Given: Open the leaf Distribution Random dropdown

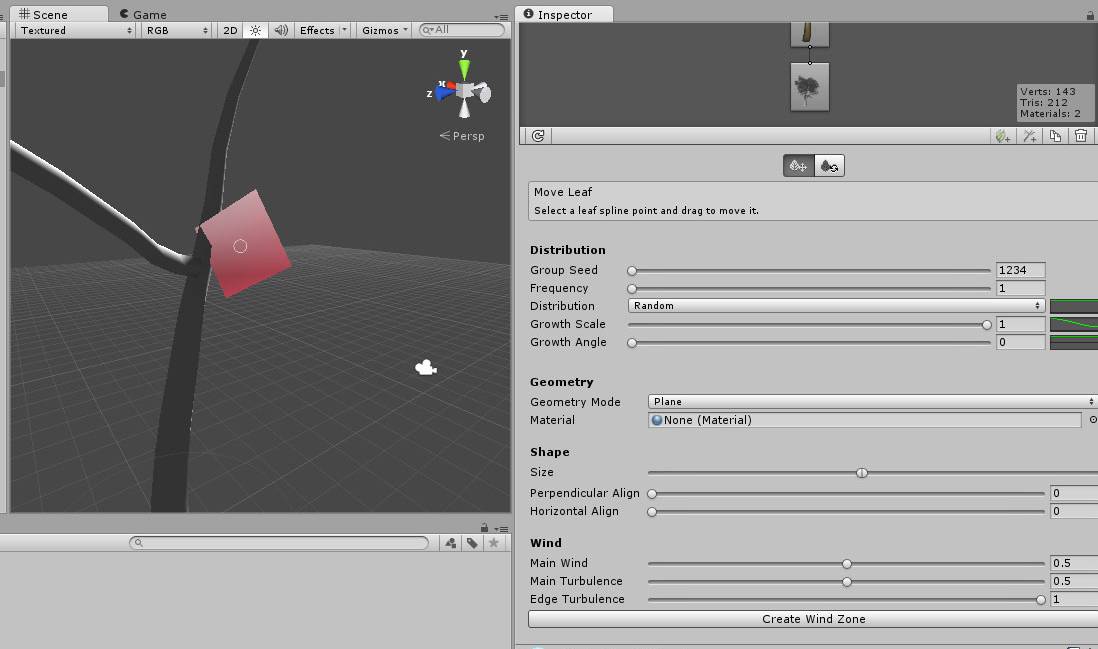Looking at the screenshot, I should (x=836, y=306).
